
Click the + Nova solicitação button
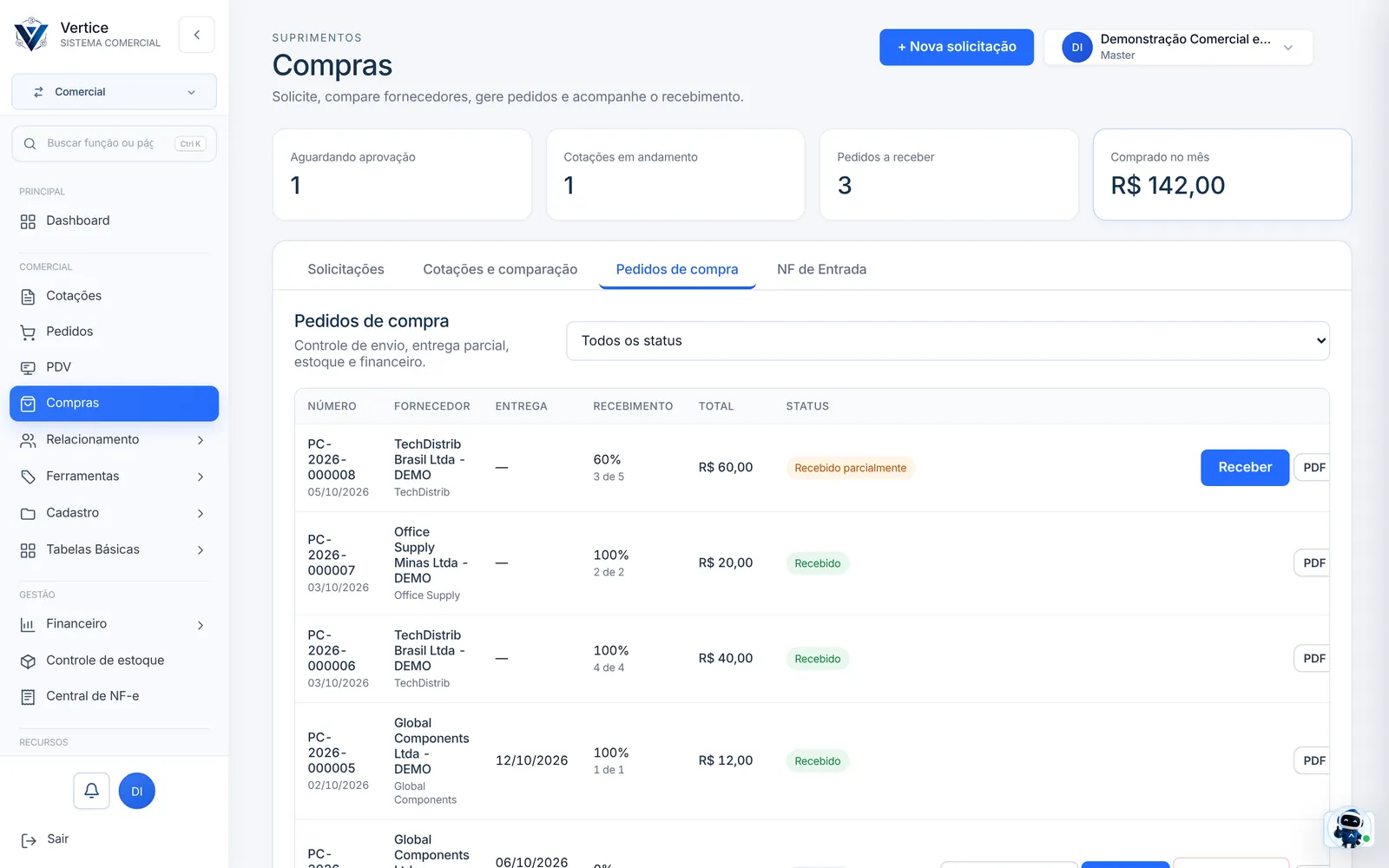pos(956,47)
